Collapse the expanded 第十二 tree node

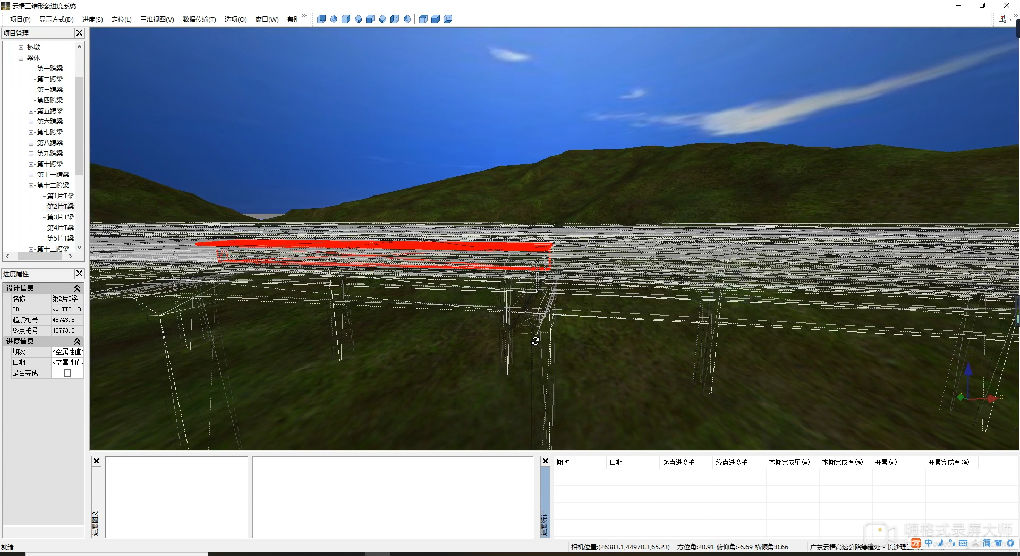pos(31,185)
